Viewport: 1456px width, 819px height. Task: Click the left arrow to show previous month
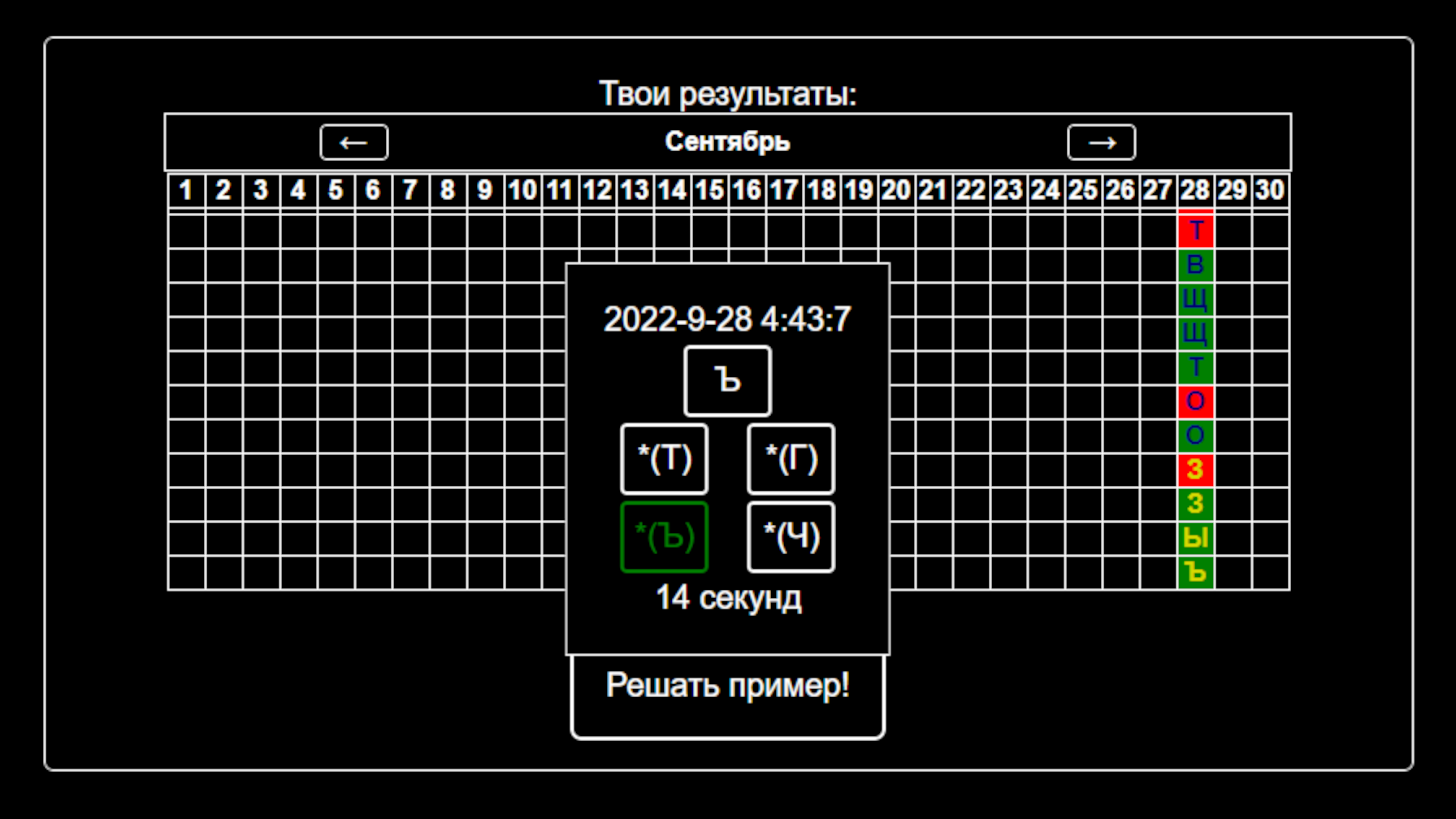tap(353, 142)
